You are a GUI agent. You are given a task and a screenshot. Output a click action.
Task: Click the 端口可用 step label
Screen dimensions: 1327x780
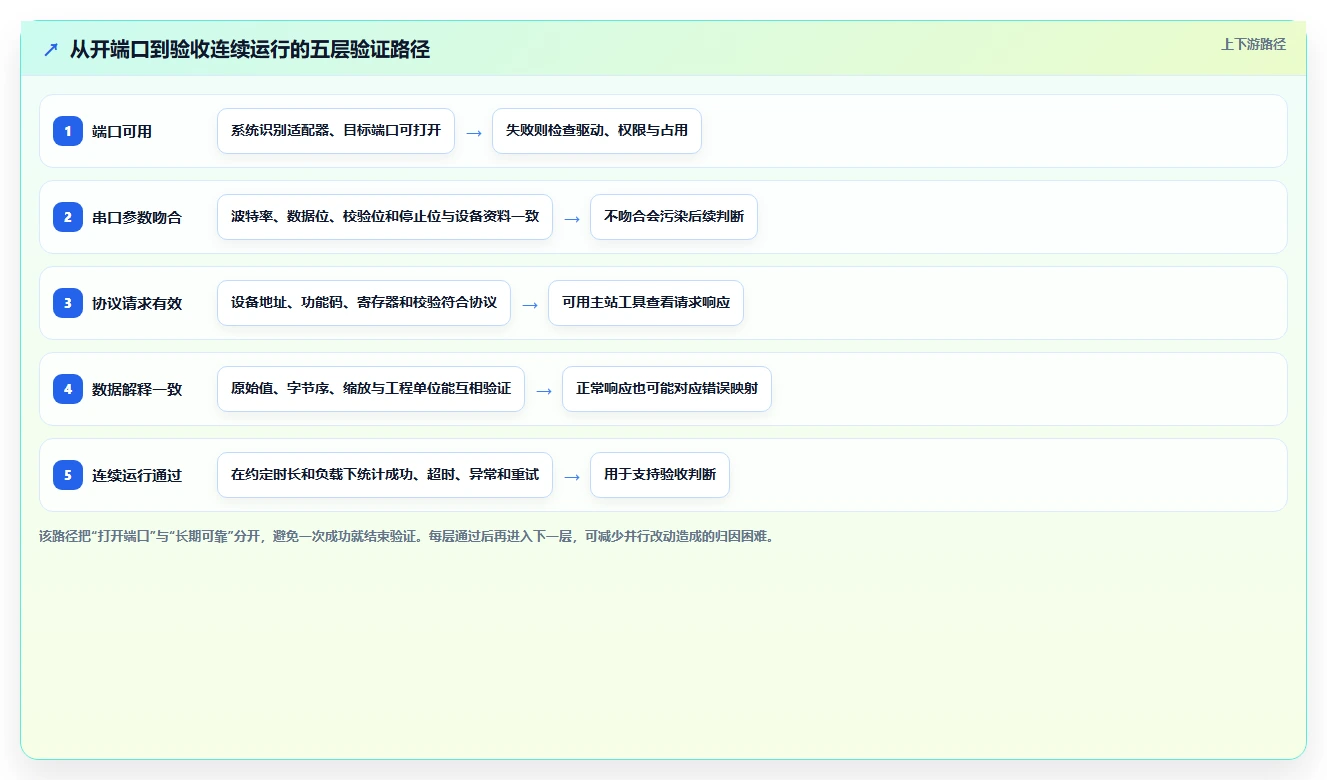click(x=122, y=131)
